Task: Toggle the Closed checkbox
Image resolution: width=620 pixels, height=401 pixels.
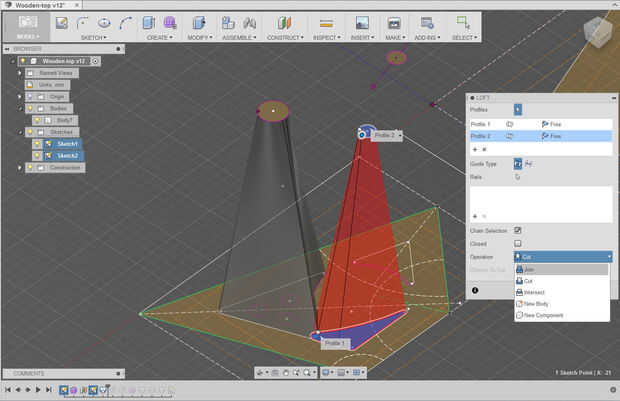Action: [x=517, y=243]
